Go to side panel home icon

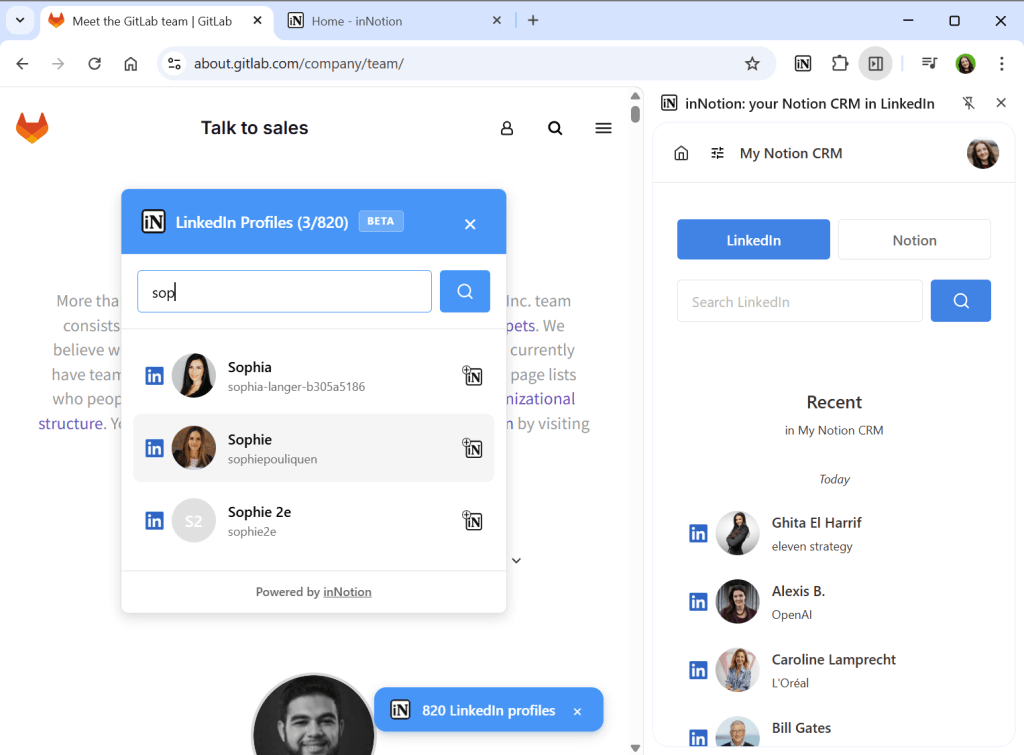[x=681, y=153]
